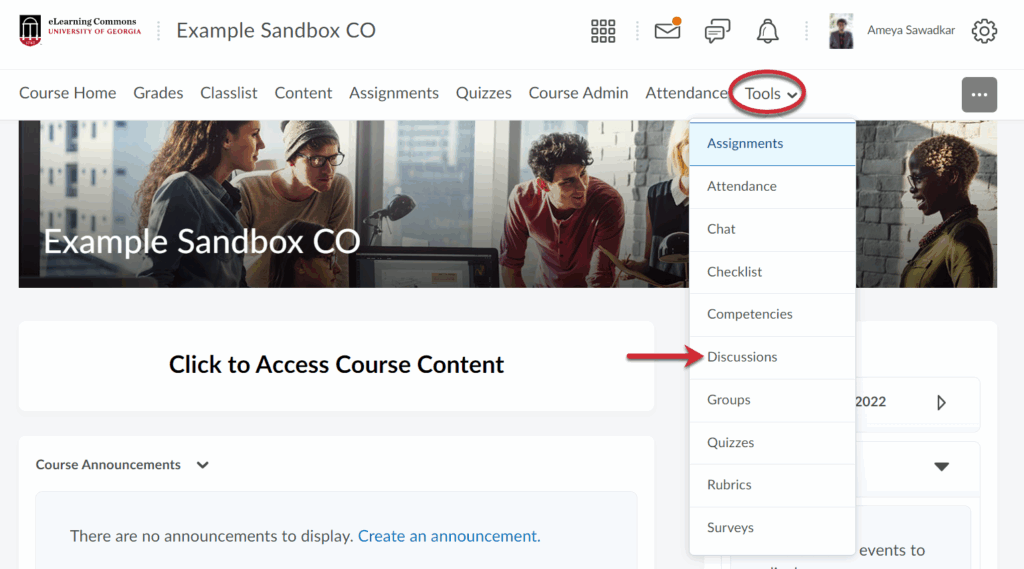Open the admin settings gear icon

pos(984,31)
